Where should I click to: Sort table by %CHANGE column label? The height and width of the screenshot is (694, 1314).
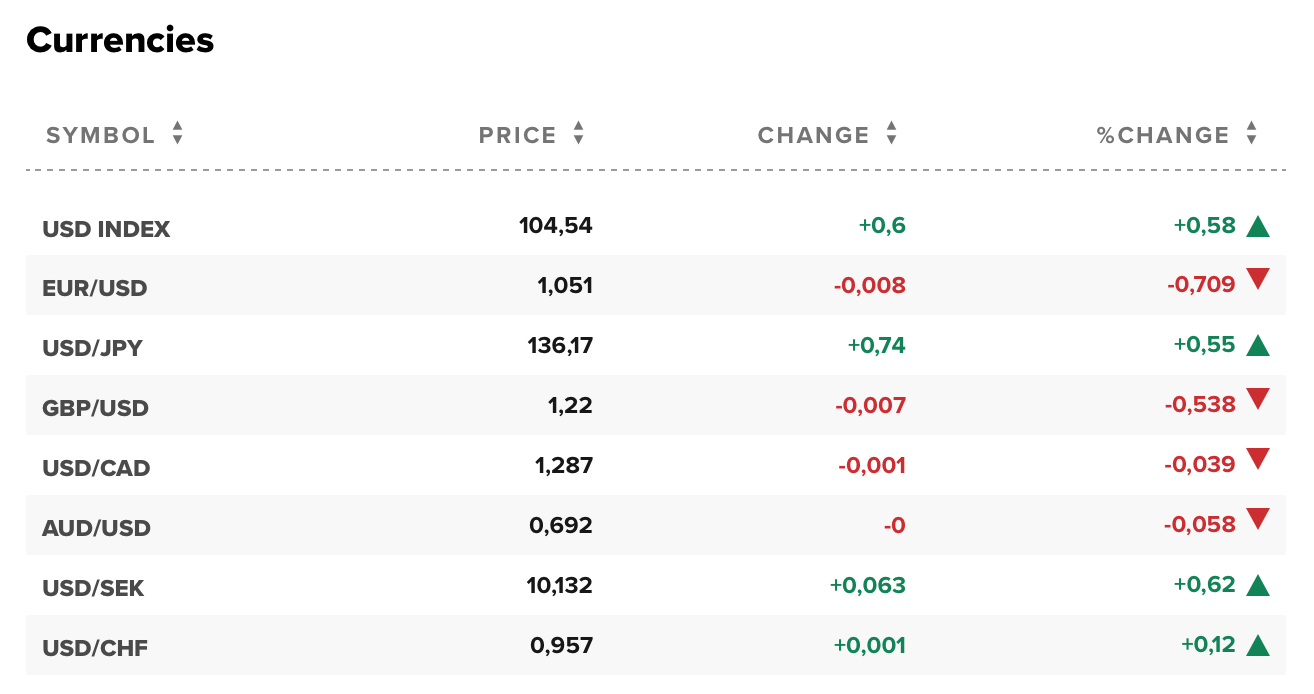[1163, 135]
